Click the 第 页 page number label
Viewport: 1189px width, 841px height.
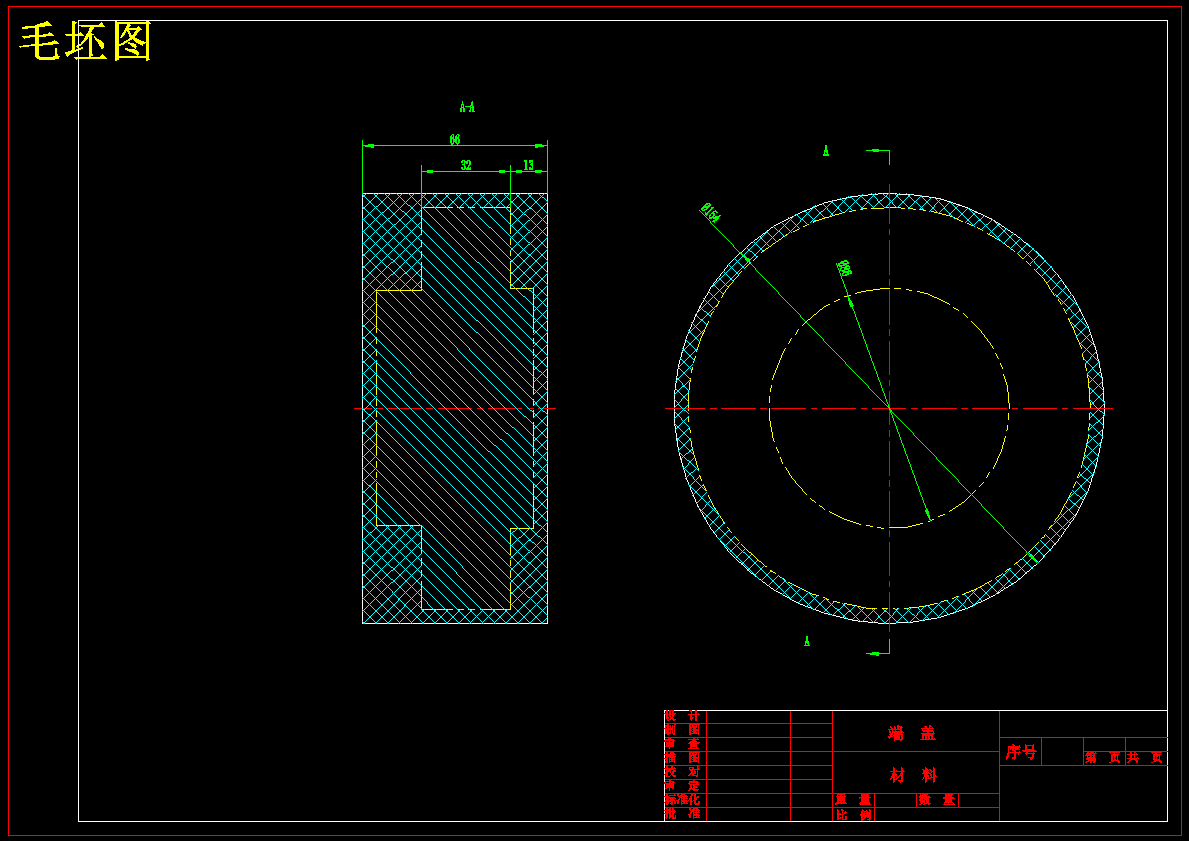coord(1103,758)
